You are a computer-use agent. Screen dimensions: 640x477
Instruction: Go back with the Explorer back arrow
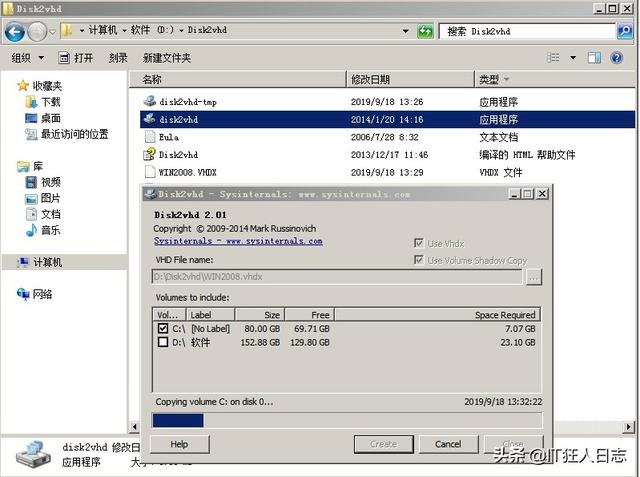(x=14, y=32)
